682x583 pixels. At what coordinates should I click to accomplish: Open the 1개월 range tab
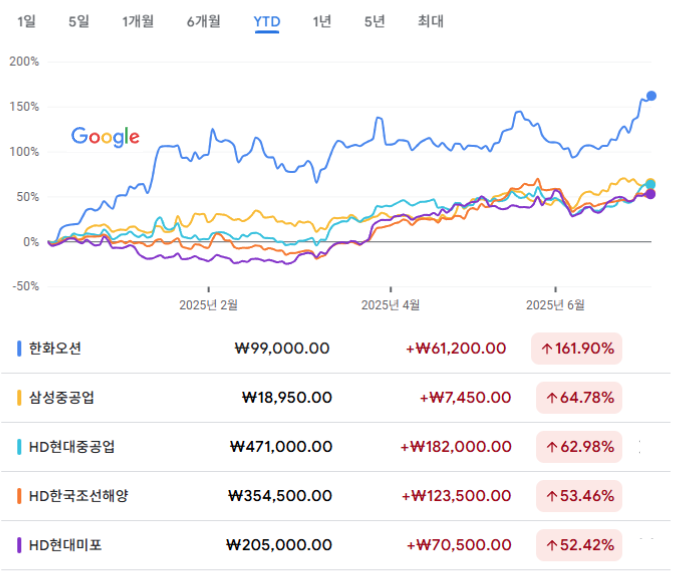(138, 21)
